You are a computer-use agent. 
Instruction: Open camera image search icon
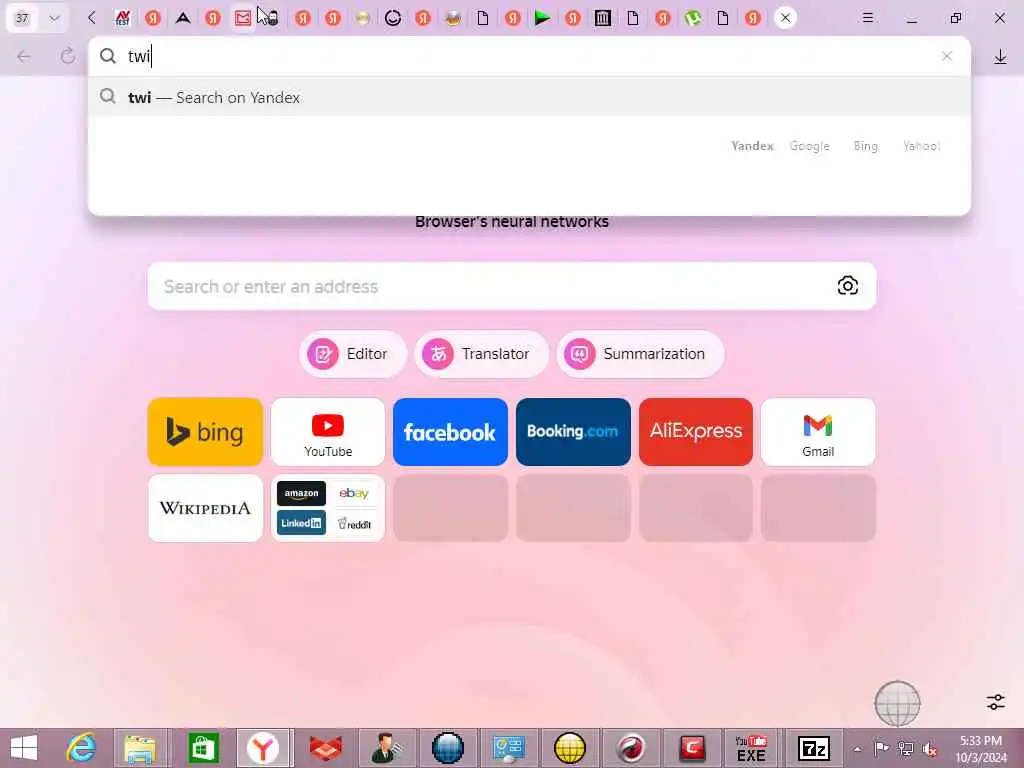pyautogui.click(x=848, y=286)
